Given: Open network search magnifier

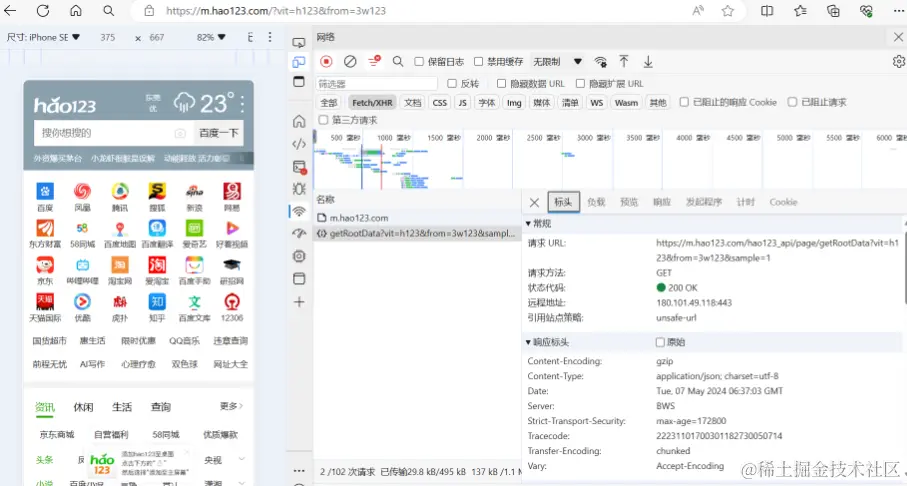Looking at the screenshot, I should click(398, 61).
